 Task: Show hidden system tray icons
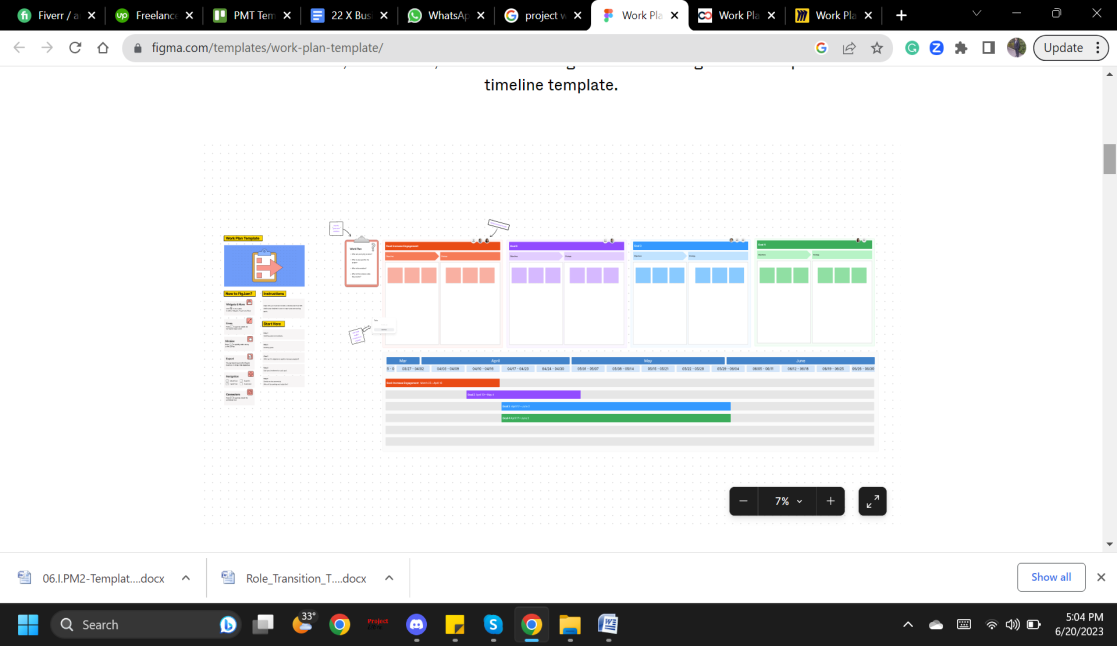pyautogui.click(x=908, y=625)
